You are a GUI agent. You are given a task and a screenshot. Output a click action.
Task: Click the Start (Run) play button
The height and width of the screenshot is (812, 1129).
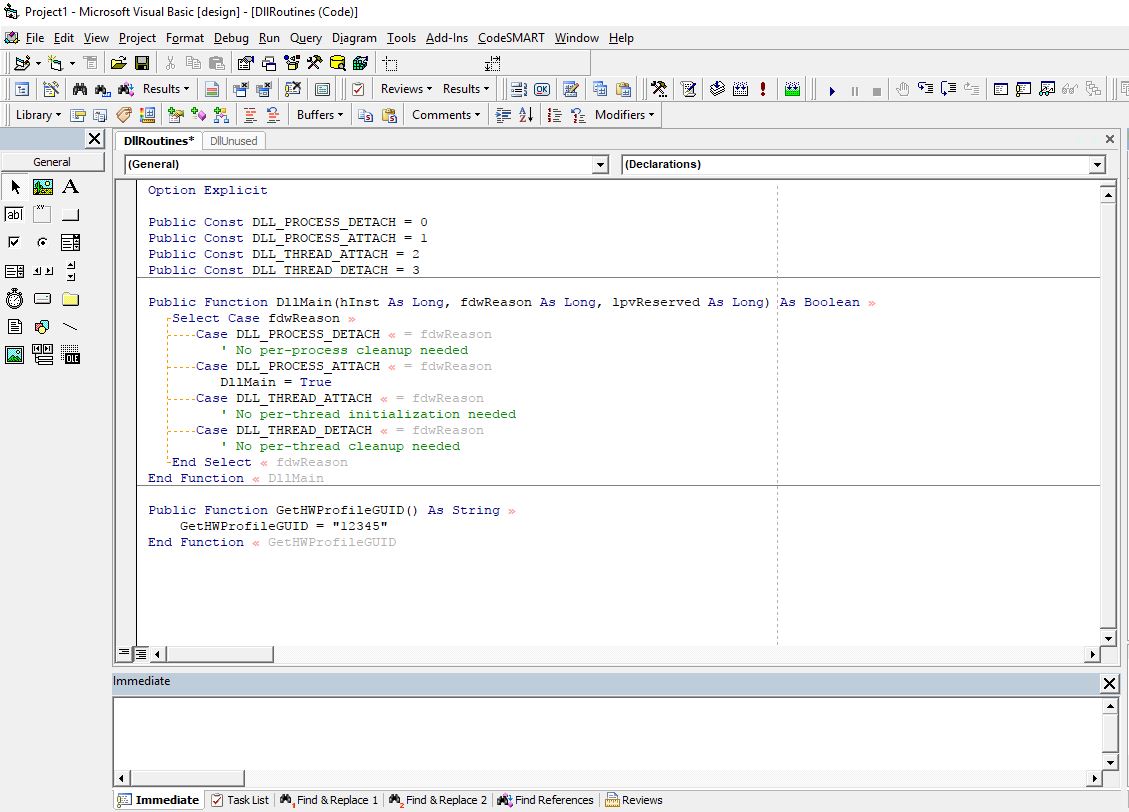pyautogui.click(x=832, y=90)
